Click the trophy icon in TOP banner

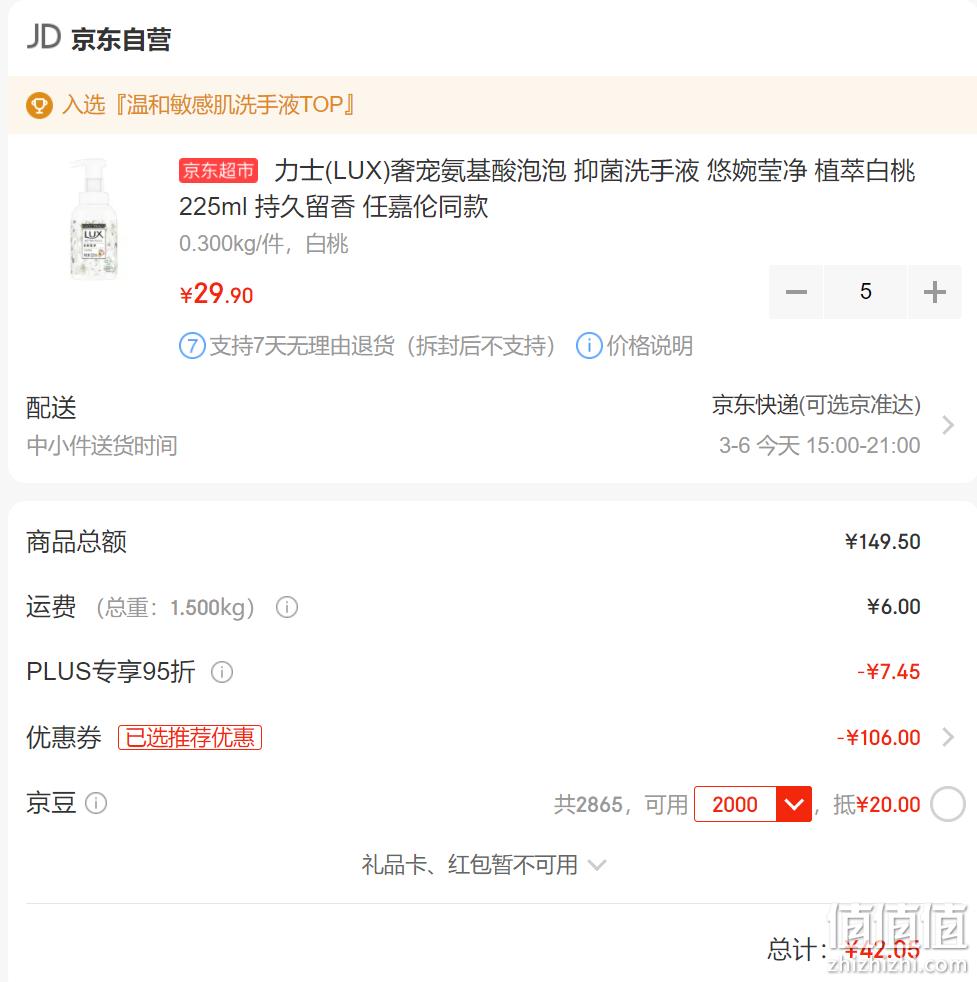tap(39, 105)
